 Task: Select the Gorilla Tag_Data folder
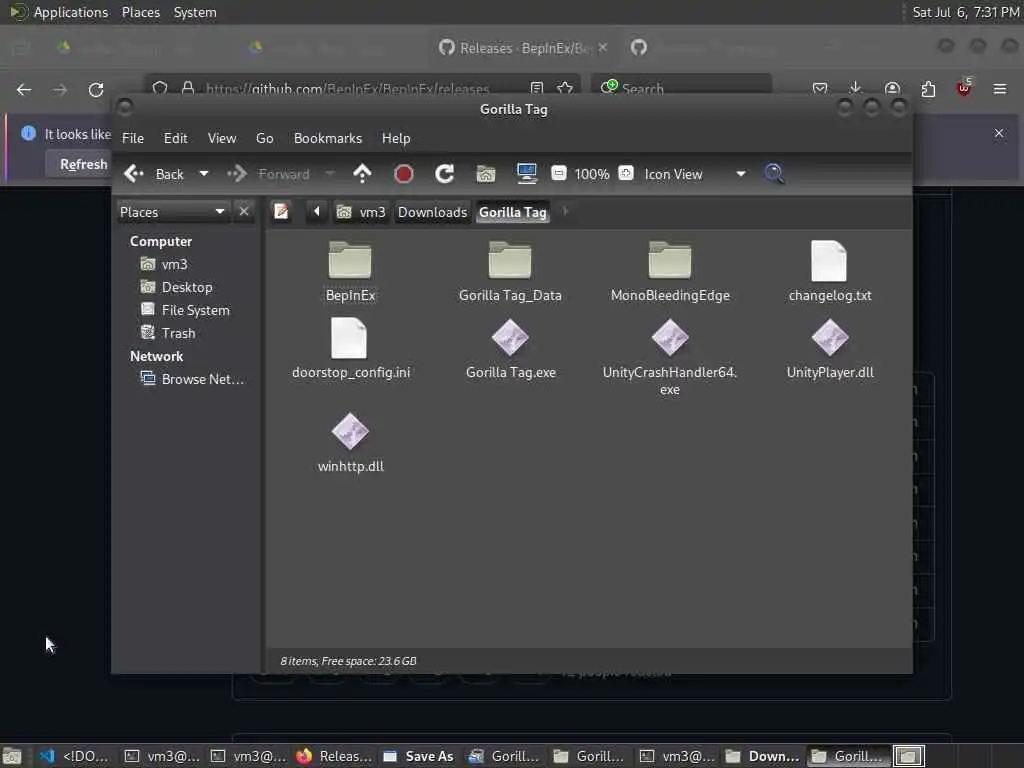tap(510, 272)
